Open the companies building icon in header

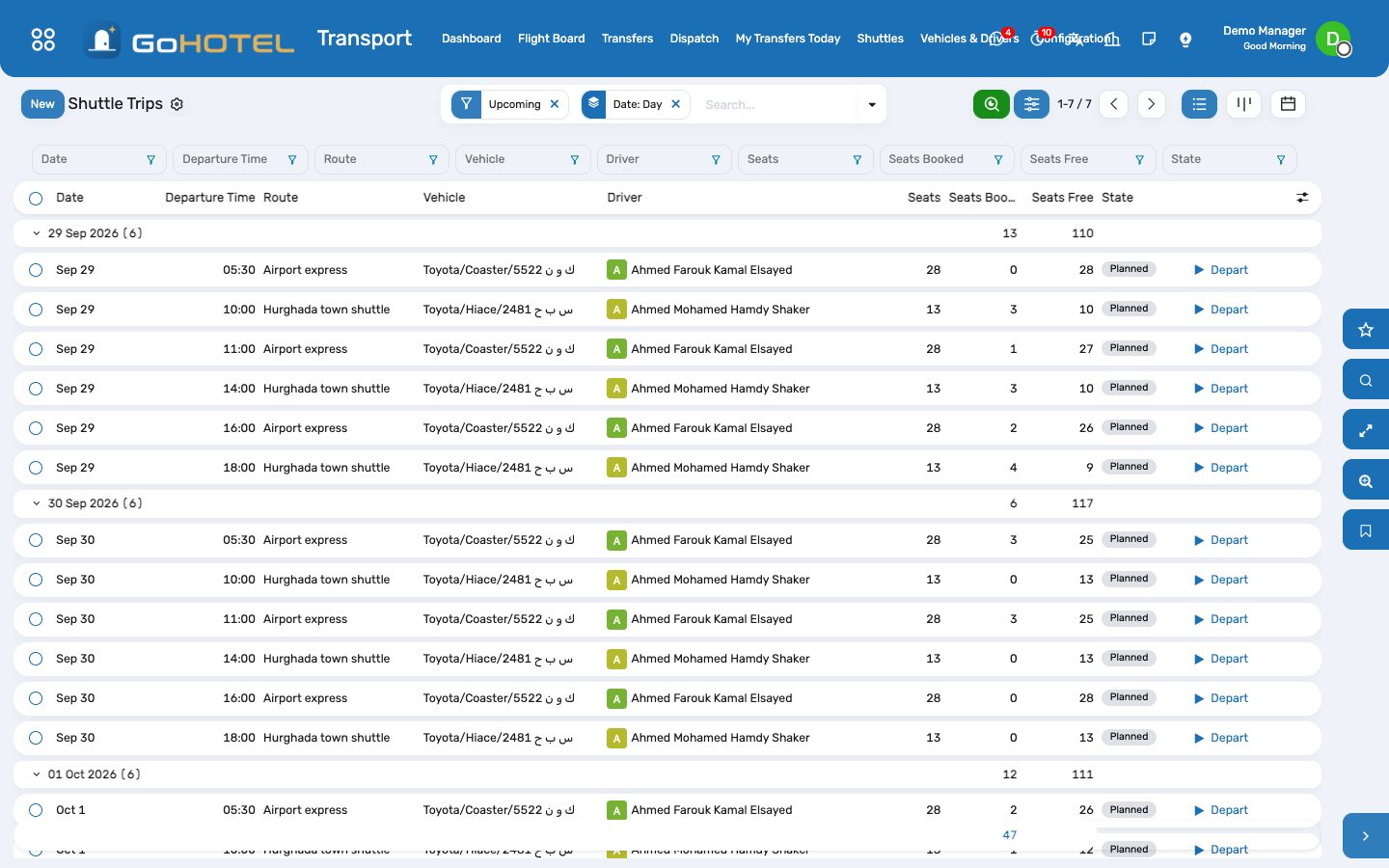[x=1113, y=39]
